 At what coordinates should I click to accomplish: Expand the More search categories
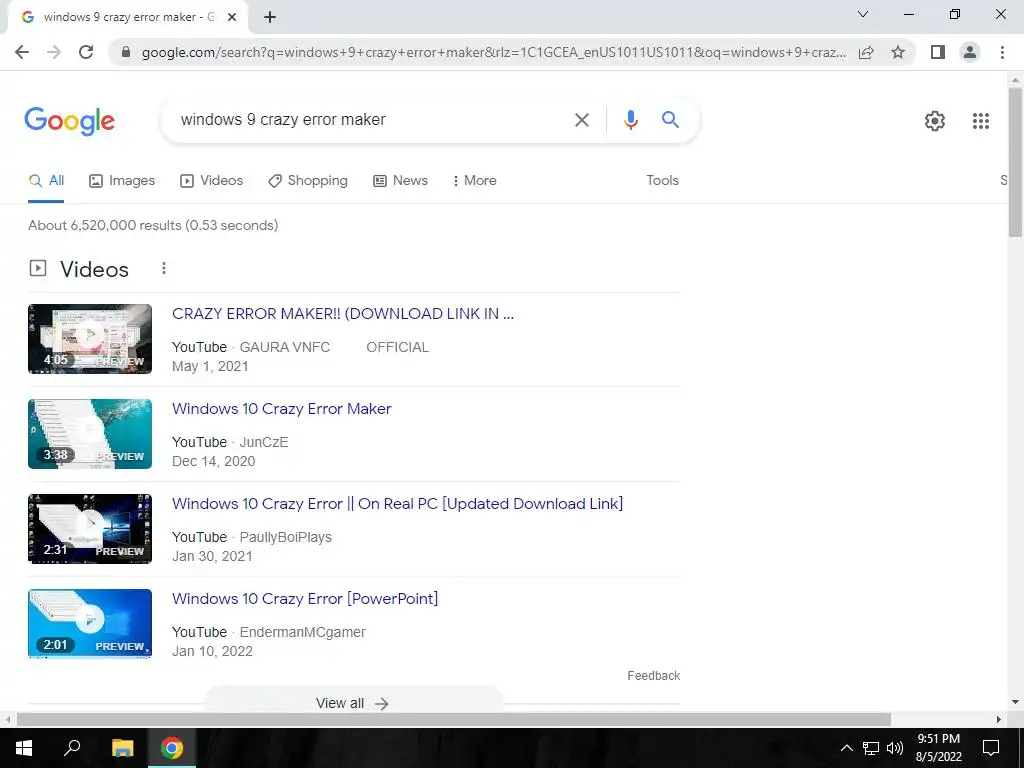475,180
